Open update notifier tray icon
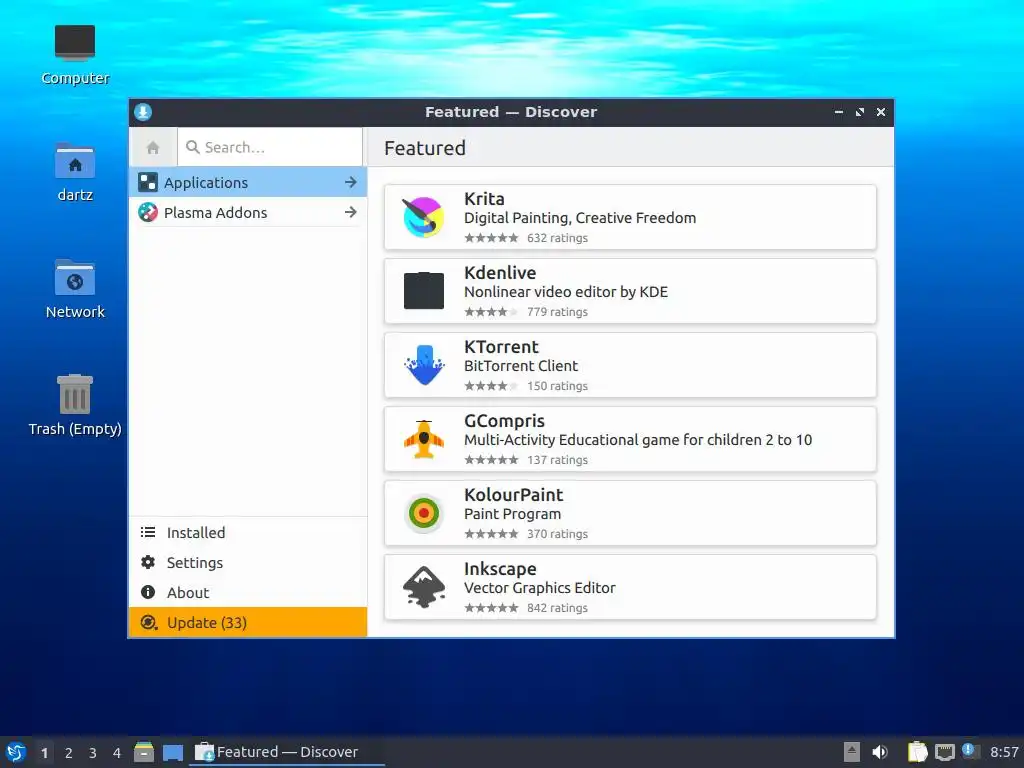The height and width of the screenshot is (768, 1024). point(971,751)
